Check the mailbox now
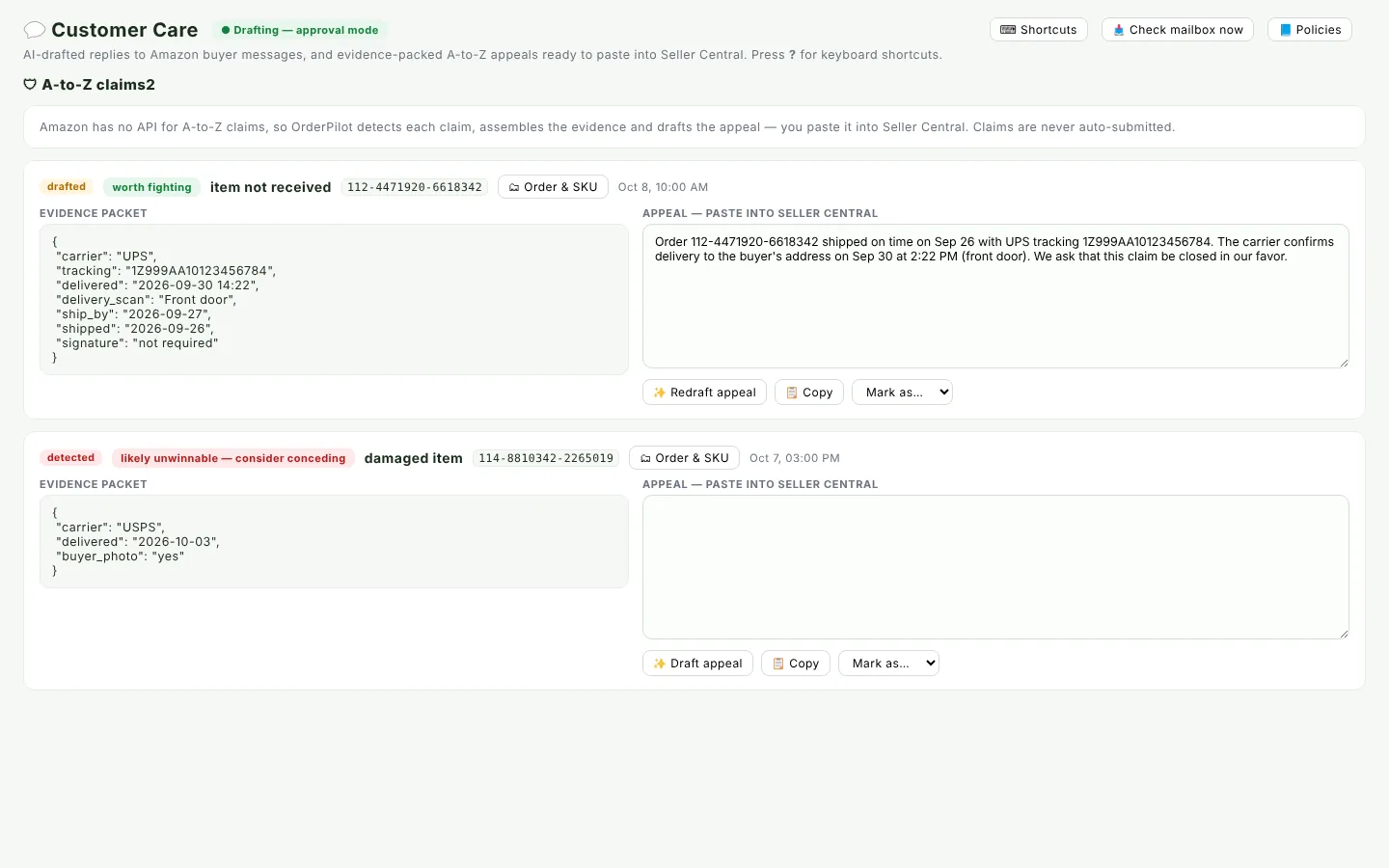The image size is (1389, 868). pos(1178,30)
